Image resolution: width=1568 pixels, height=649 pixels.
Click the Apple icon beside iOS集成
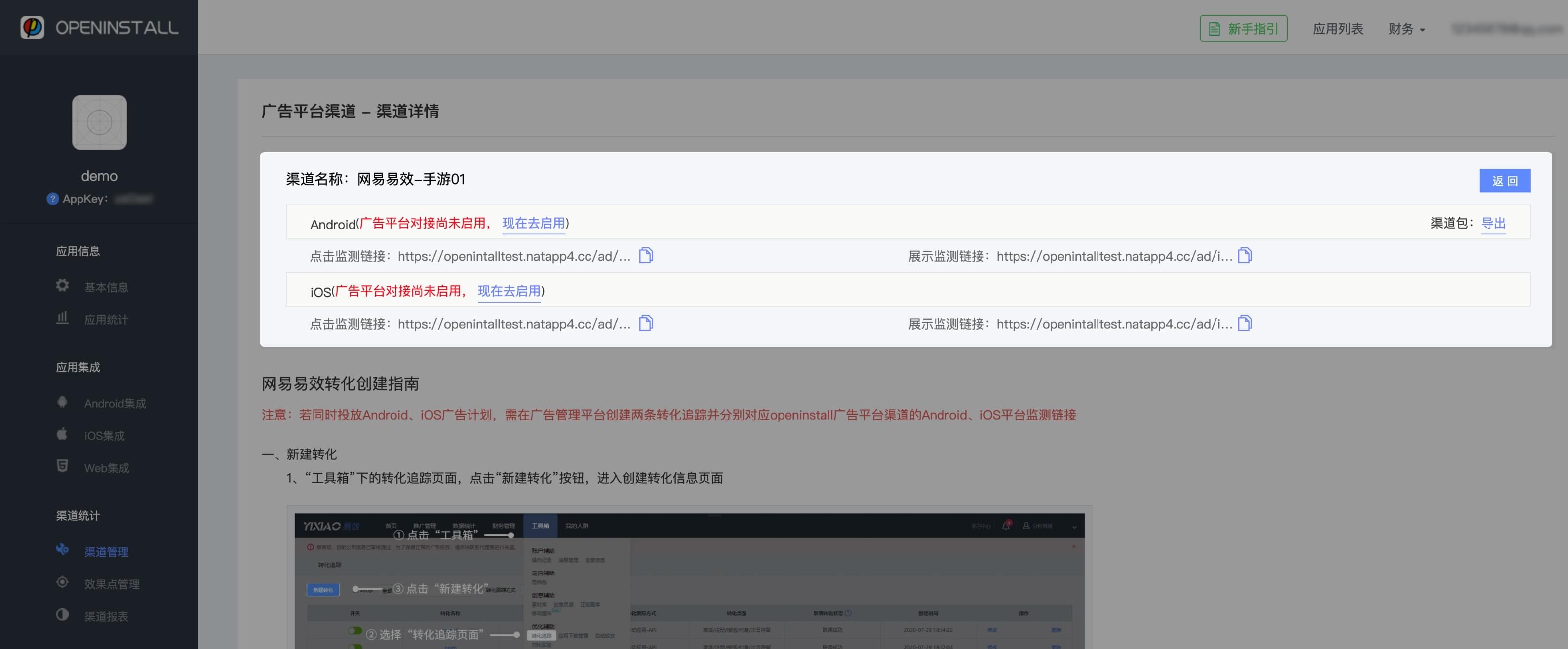click(x=62, y=434)
